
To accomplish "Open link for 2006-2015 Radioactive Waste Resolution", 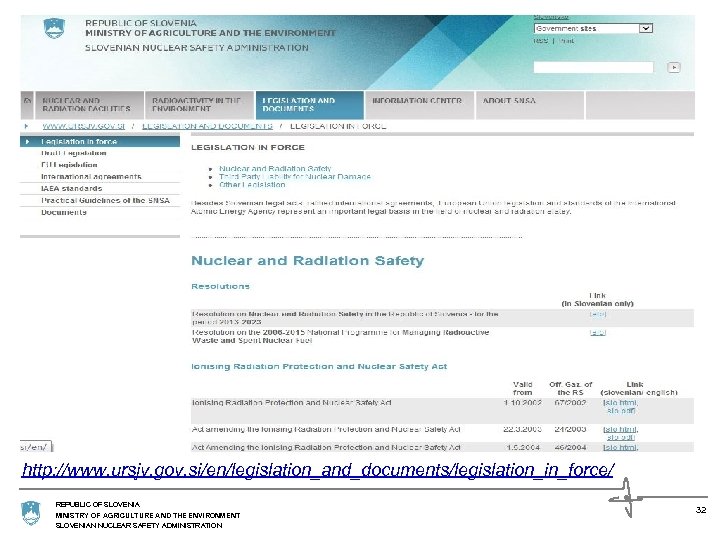I will pyautogui.click(x=597, y=332).
